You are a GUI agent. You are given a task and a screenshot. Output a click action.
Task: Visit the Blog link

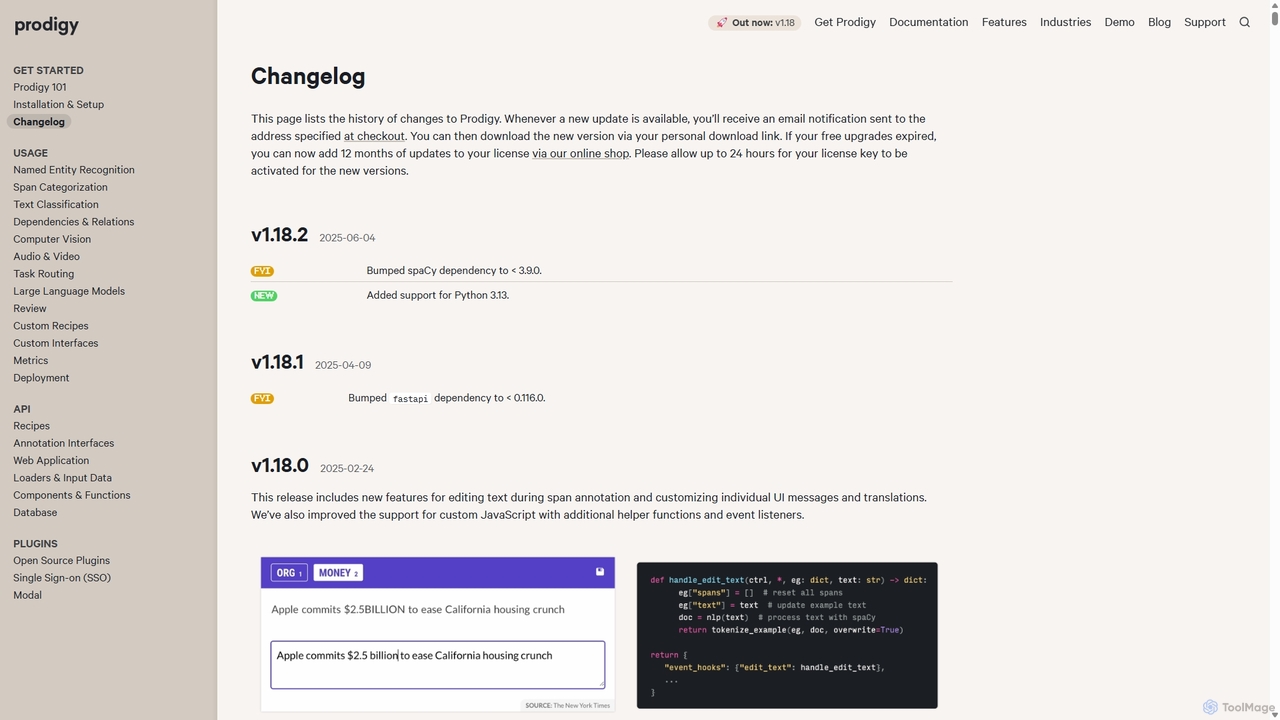point(1159,22)
